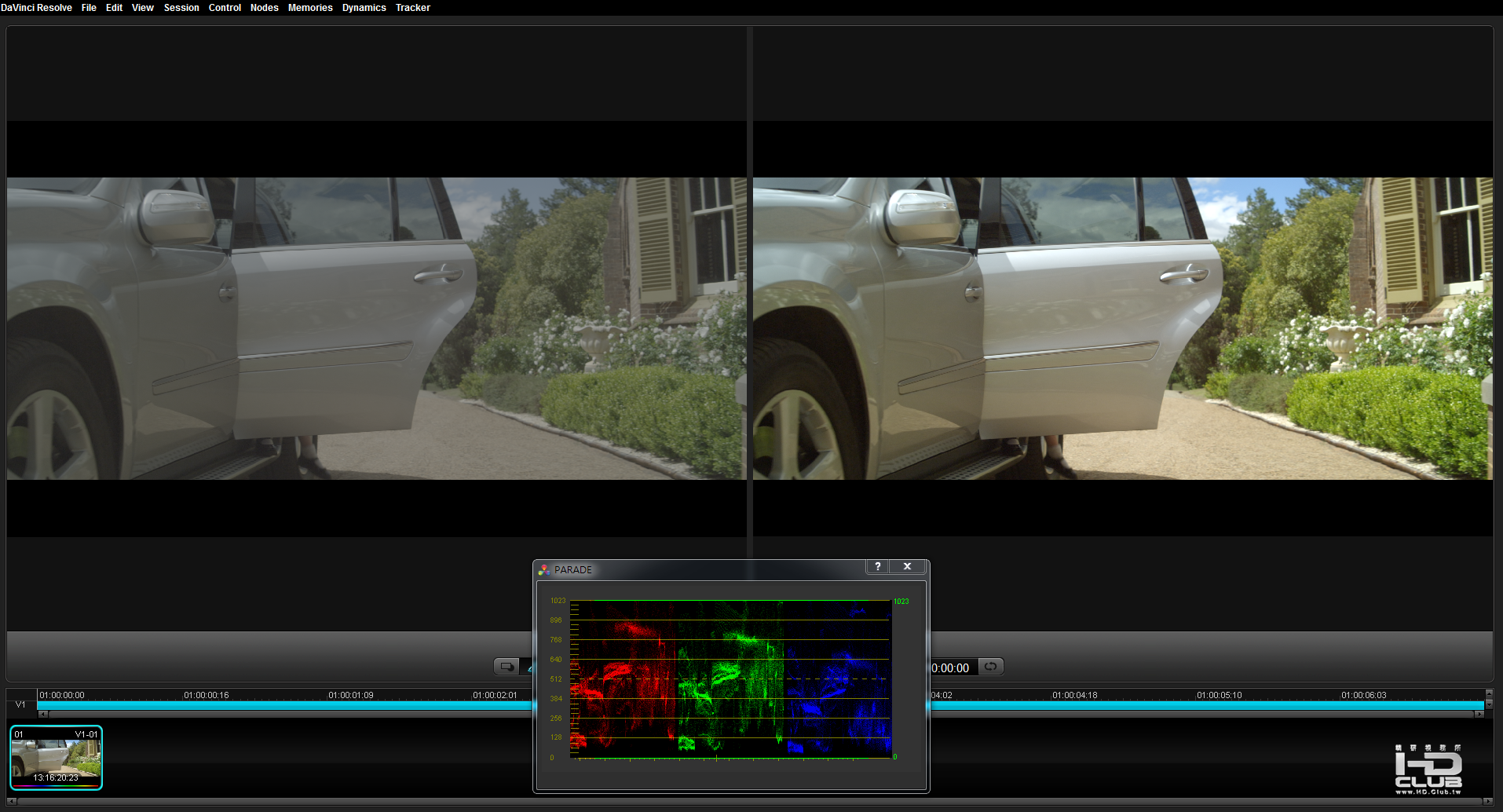
Task: Open the DaVinci Resolve menu
Action: point(36,8)
